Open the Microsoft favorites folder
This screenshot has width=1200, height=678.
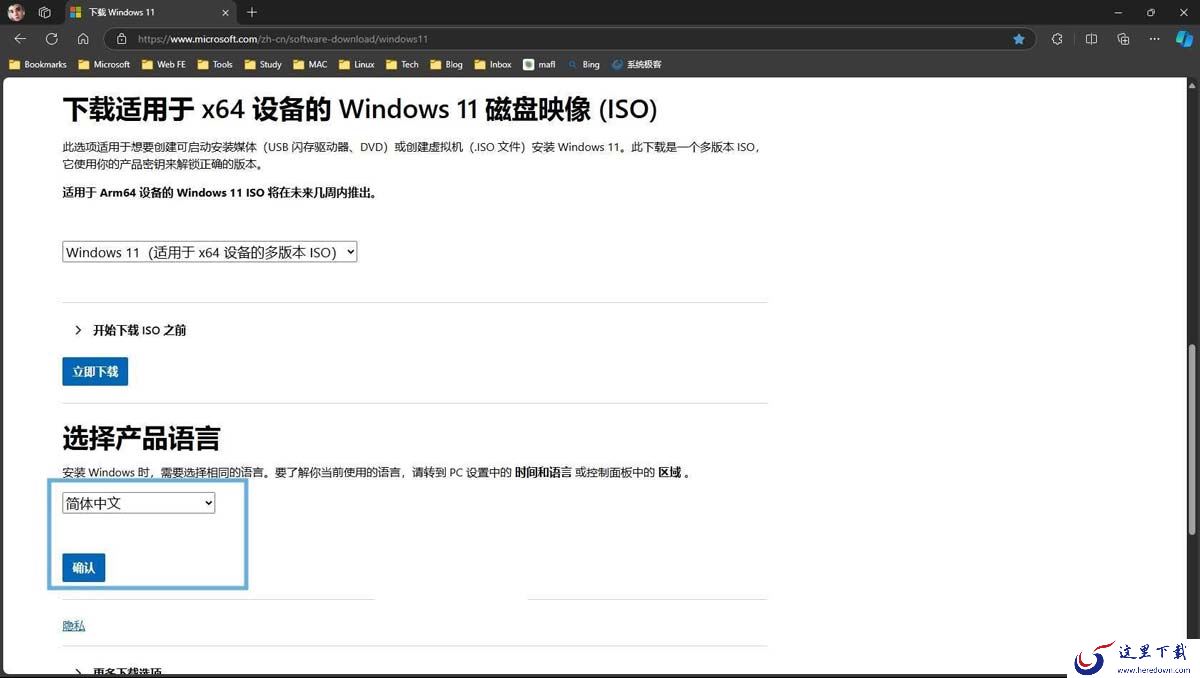(x=103, y=64)
